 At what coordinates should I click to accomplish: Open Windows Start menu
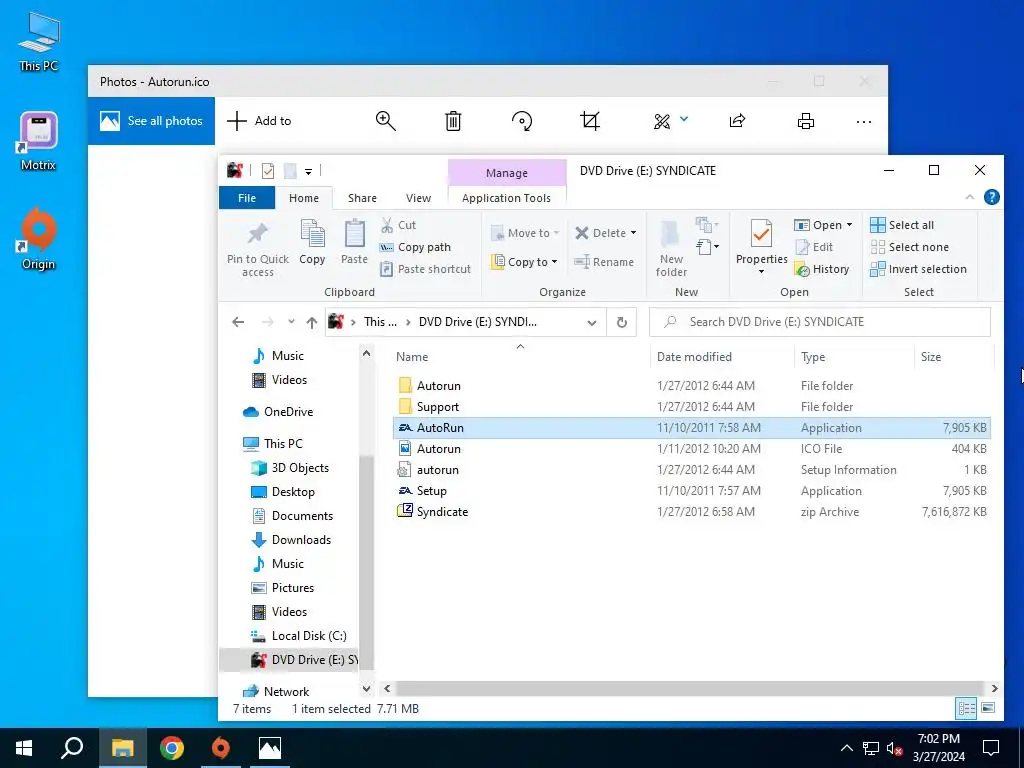coord(24,748)
